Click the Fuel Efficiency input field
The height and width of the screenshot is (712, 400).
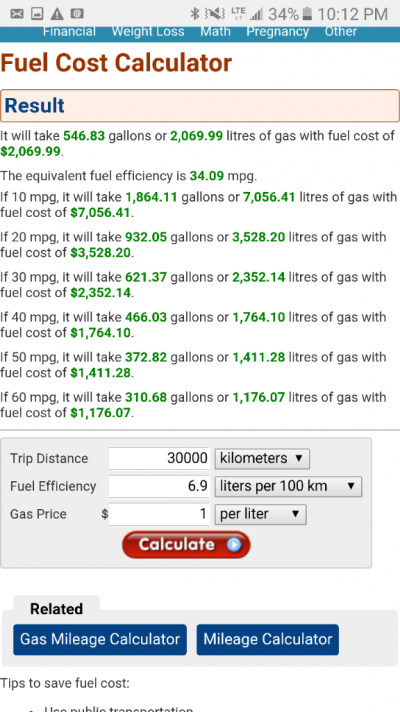[x=159, y=486]
